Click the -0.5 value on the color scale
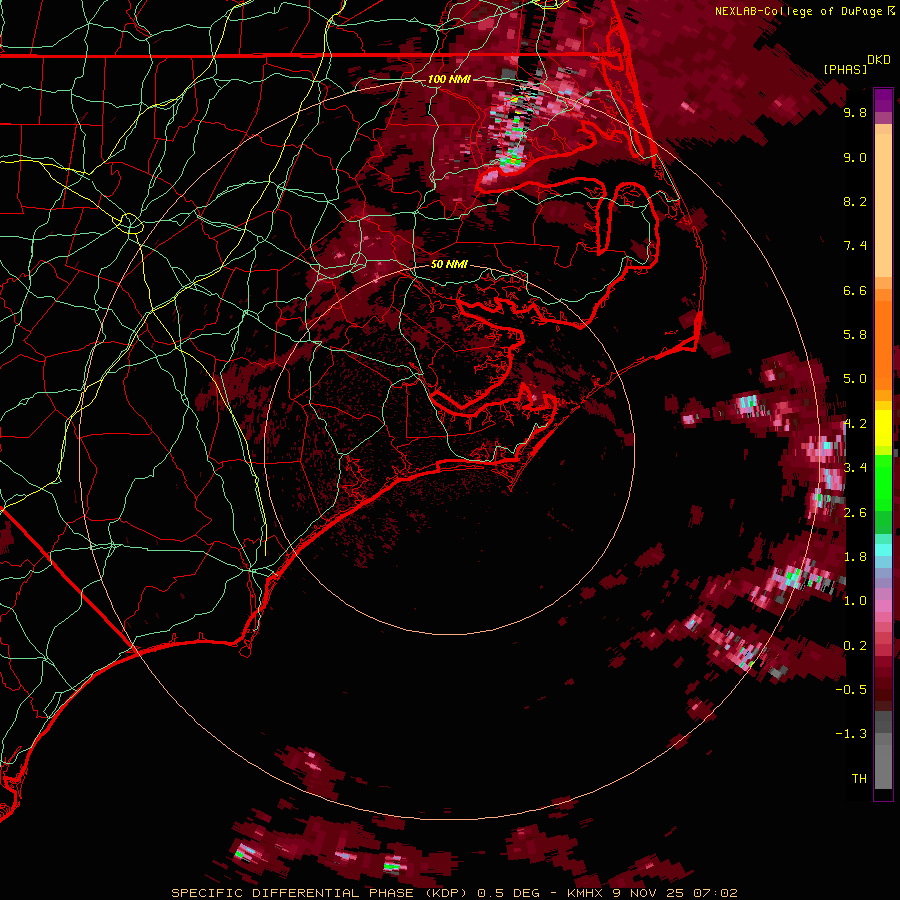The height and width of the screenshot is (900, 900). tap(851, 689)
